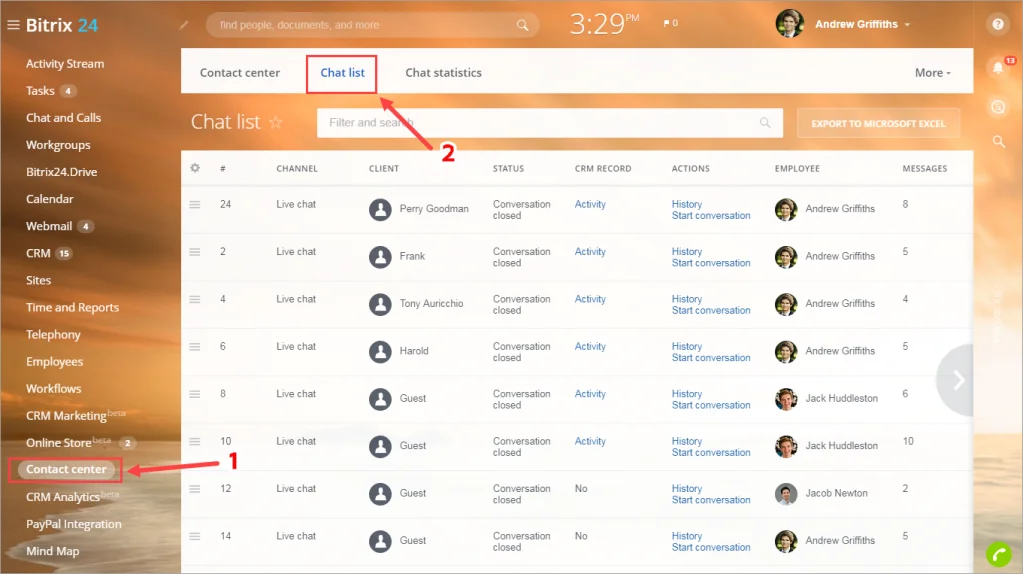Open Chat and Calls menu item

pos(63,118)
